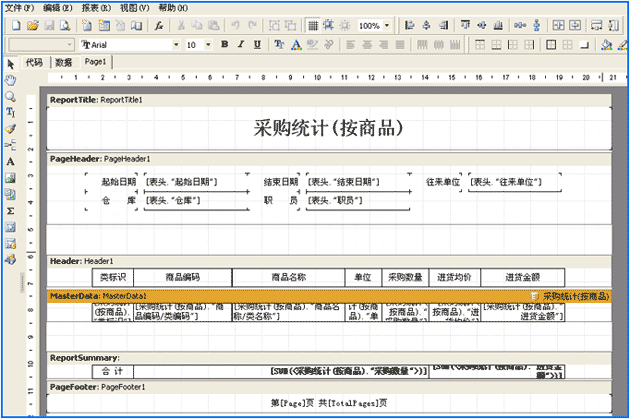Image resolution: width=630 pixels, height=419 pixels.
Task: Justify text block icon
Action: click(x=400, y=44)
